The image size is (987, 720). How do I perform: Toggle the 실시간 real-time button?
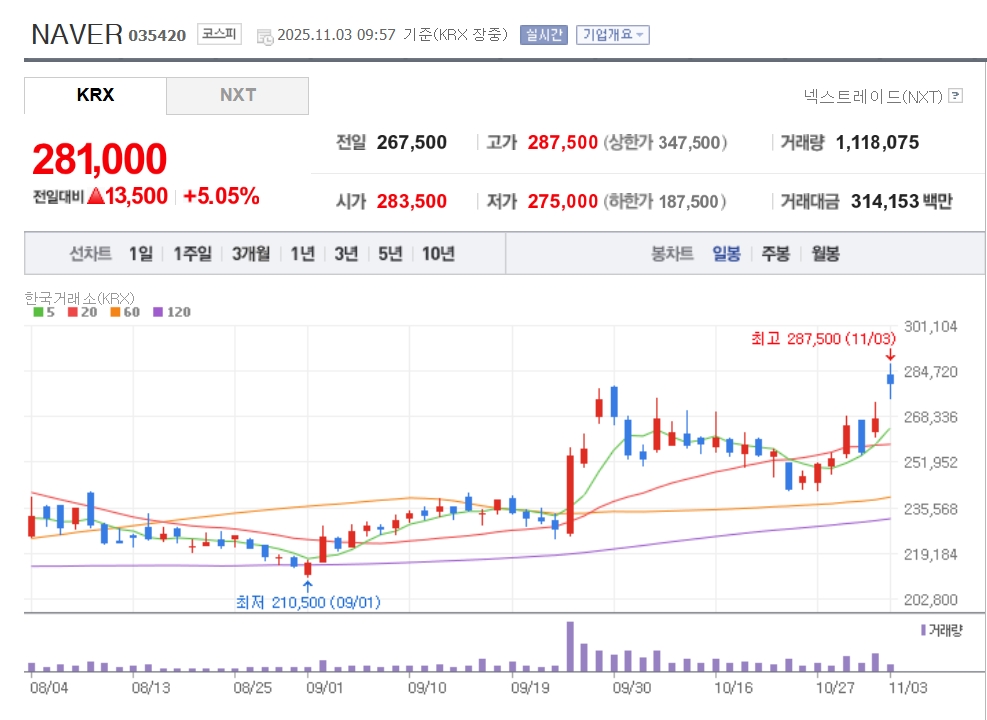pyautogui.click(x=543, y=34)
